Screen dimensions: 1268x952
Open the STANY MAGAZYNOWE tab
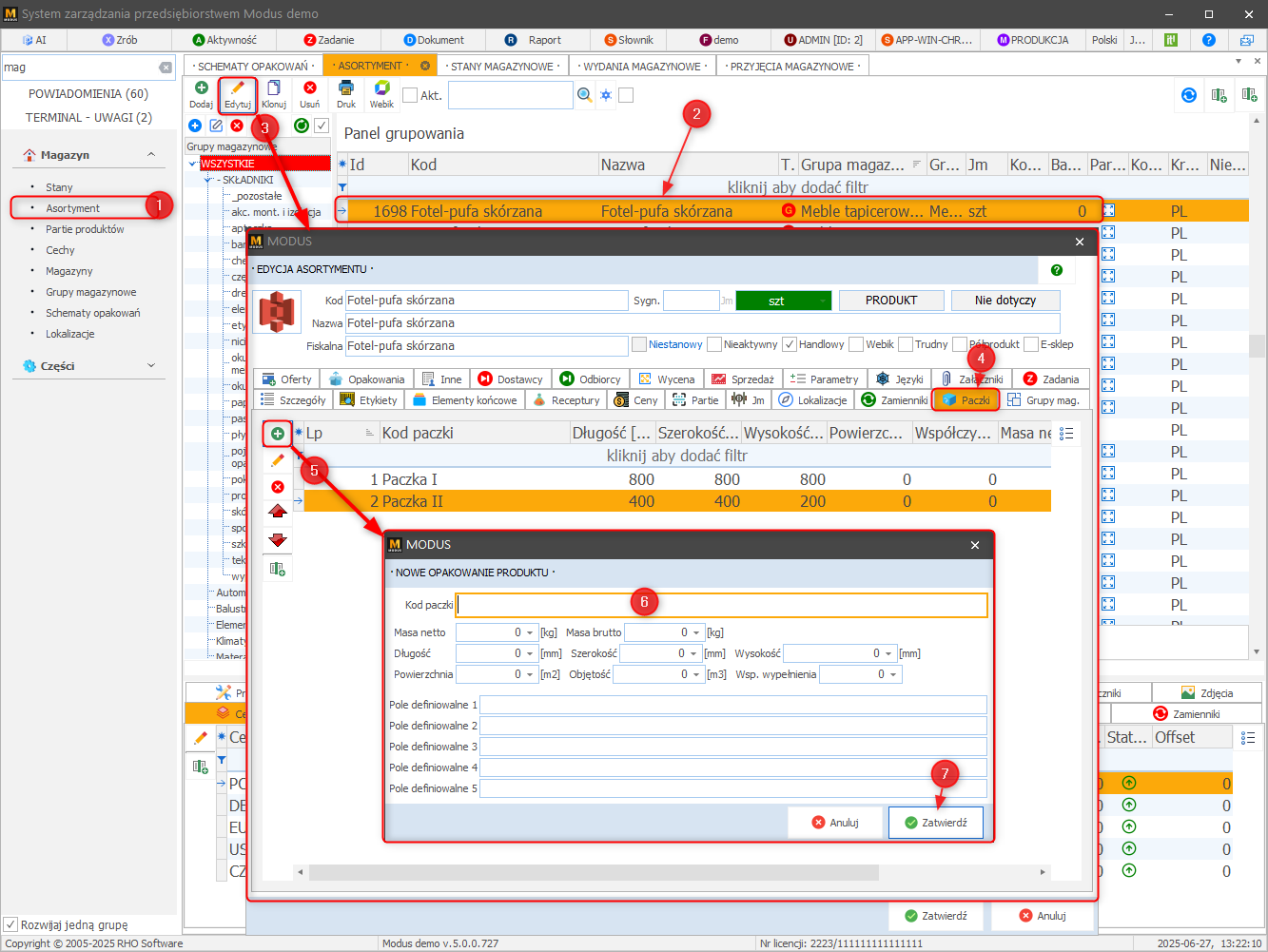[x=501, y=67]
